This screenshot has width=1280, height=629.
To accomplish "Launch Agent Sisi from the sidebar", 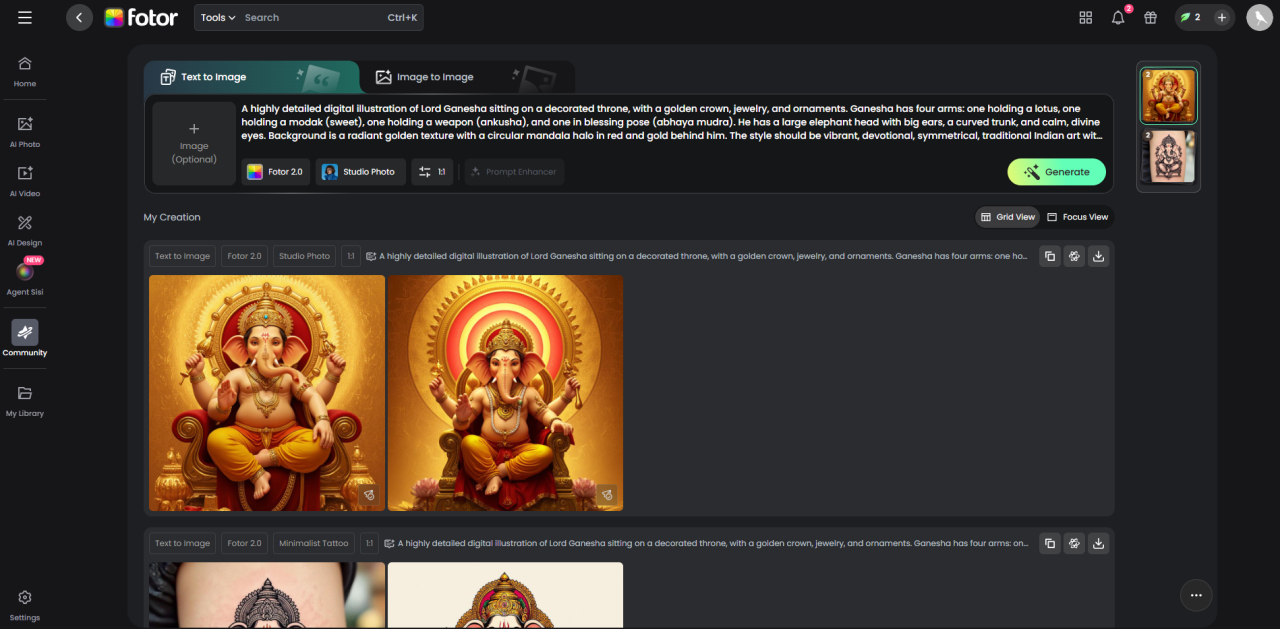I will (x=25, y=272).
